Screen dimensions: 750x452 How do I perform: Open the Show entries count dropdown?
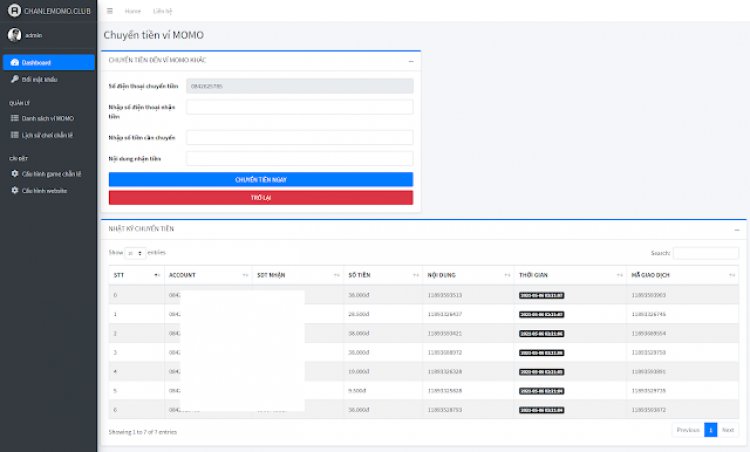pyautogui.click(x=135, y=253)
